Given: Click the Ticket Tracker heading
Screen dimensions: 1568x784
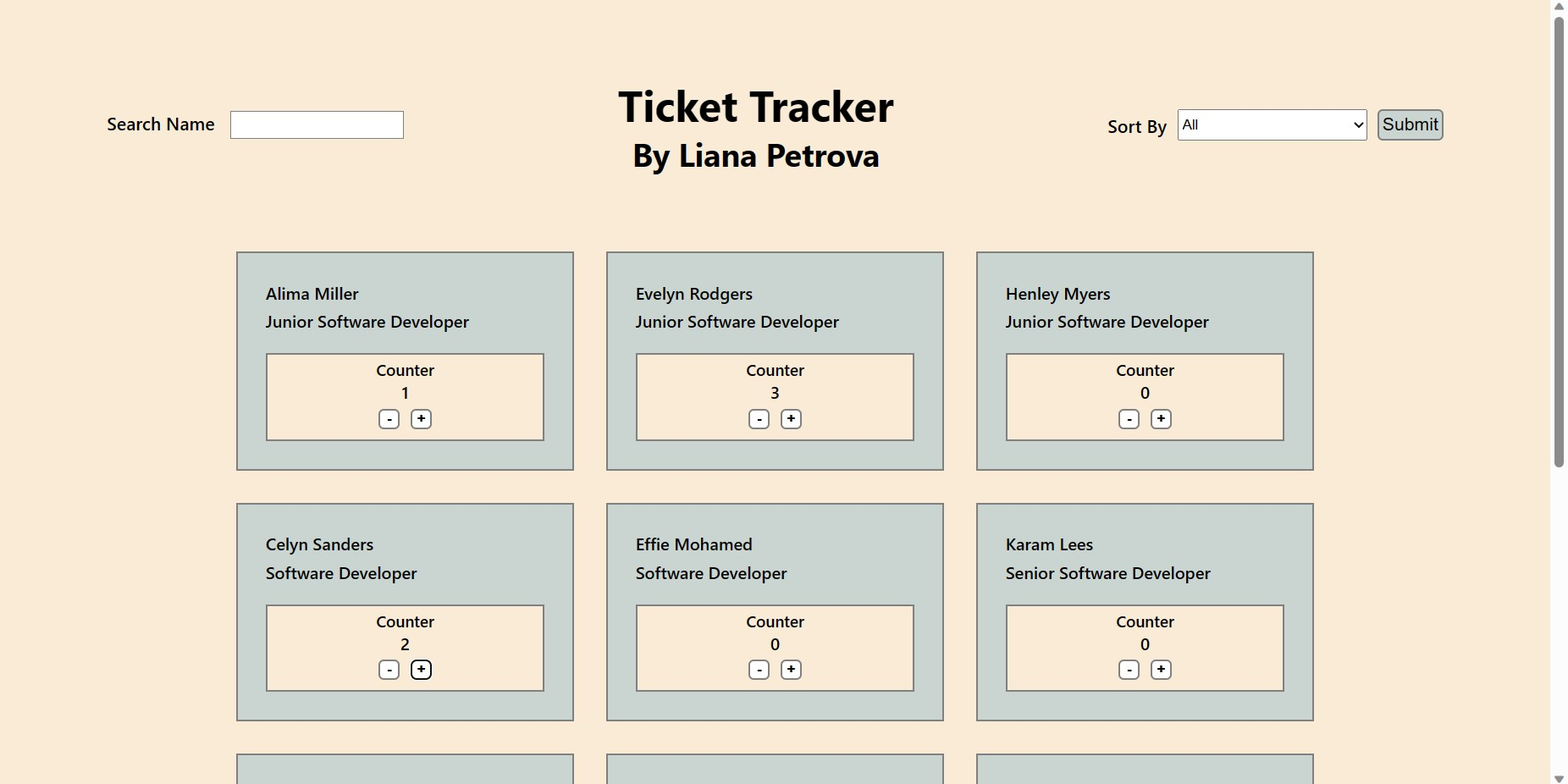Looking at the screenshot, I should (x=756, y=105).
